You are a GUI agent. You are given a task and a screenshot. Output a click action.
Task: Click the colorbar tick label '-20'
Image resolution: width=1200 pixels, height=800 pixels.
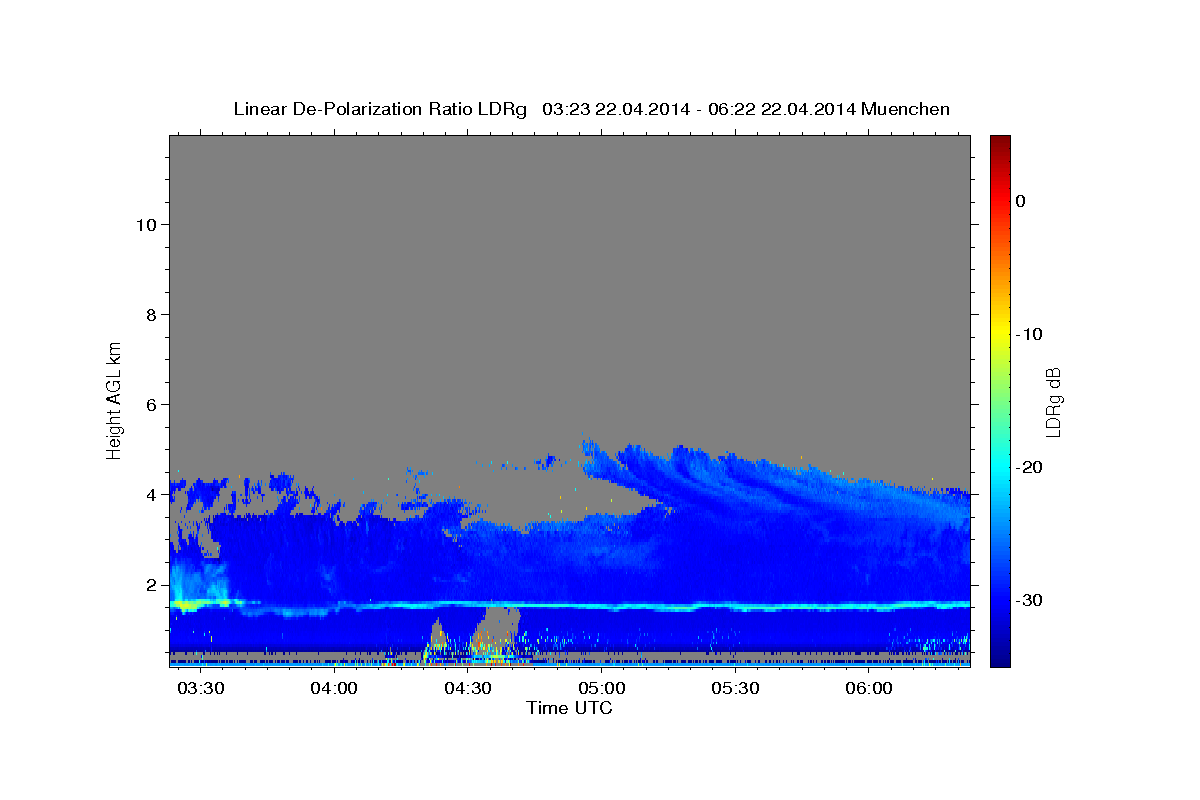coord(1029,467)
